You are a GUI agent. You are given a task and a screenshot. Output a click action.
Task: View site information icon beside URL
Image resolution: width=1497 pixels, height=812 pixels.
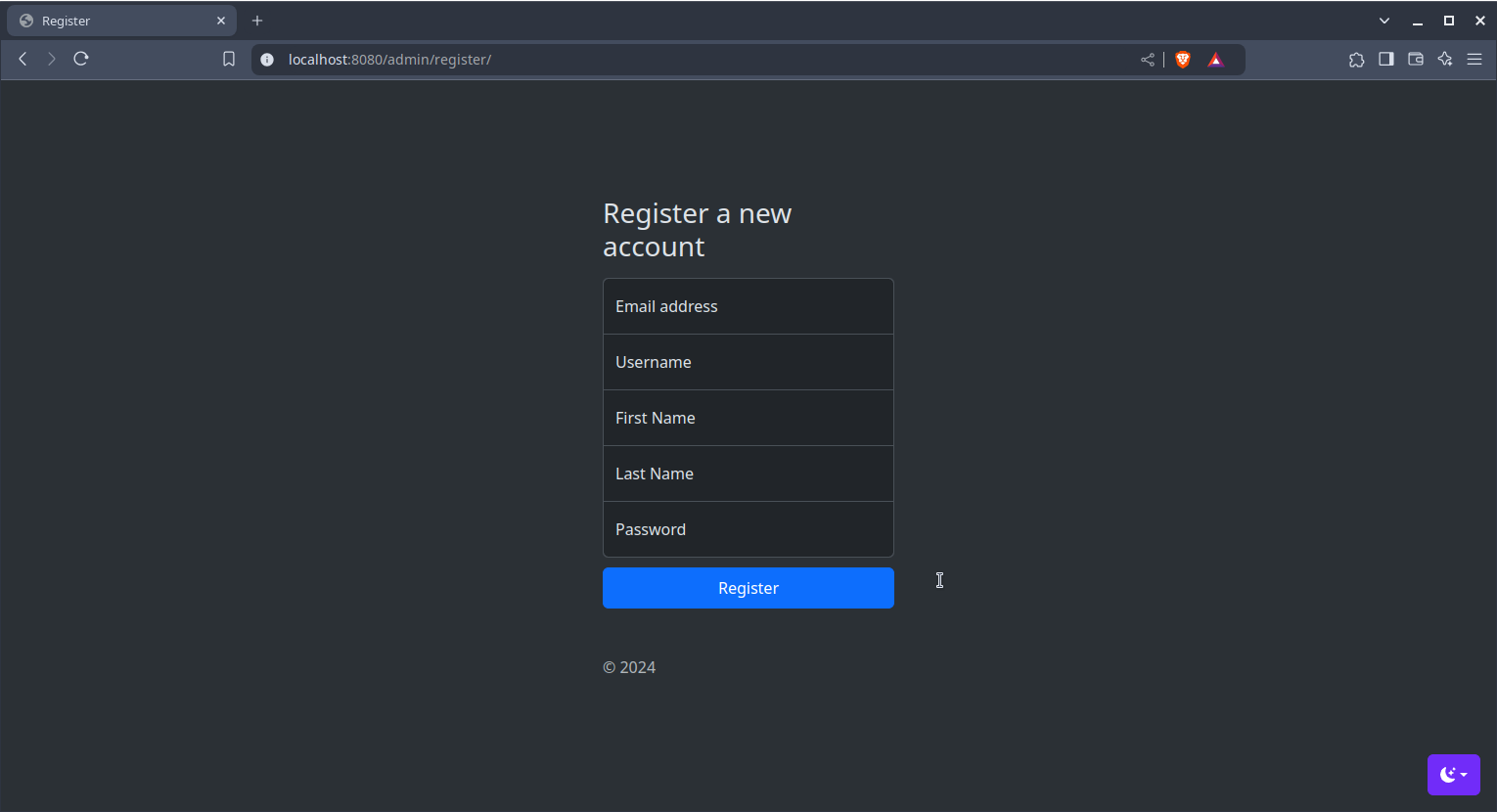pyautogui.click(x=267, y=60)
